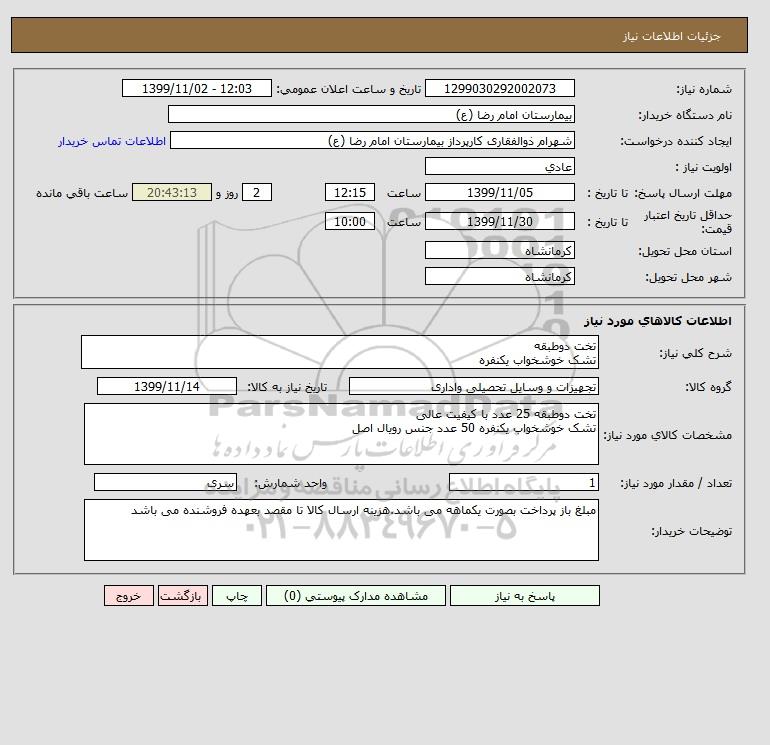The height and width of the screenshot is (745, 770).
Task: Click label گروه کالا
Action: [709, 387]
